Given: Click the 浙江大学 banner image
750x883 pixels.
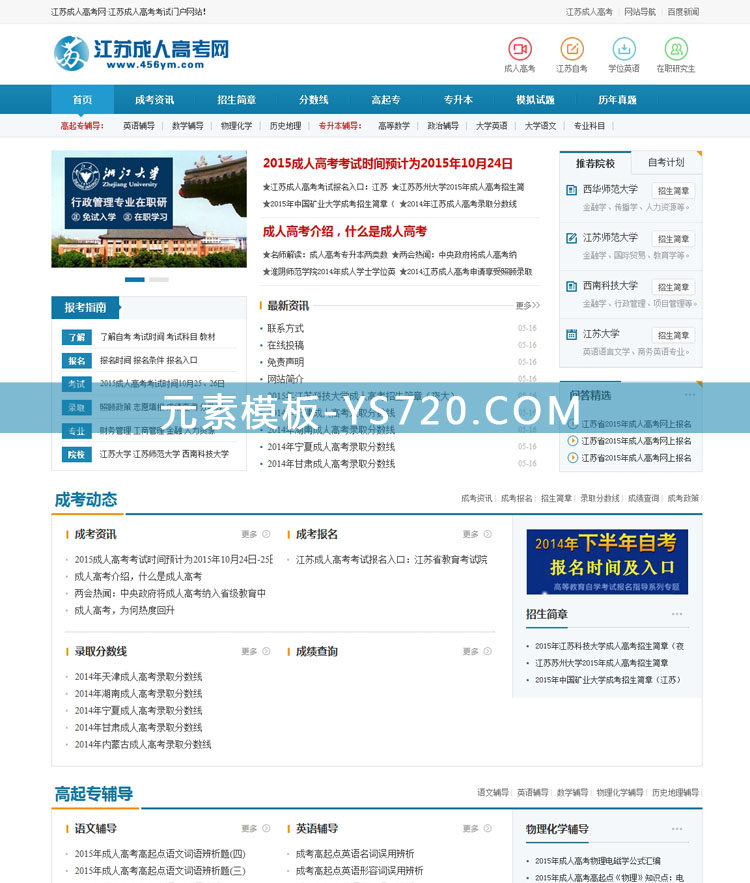Looking at the screenshot, I should [x=149, y=209].
